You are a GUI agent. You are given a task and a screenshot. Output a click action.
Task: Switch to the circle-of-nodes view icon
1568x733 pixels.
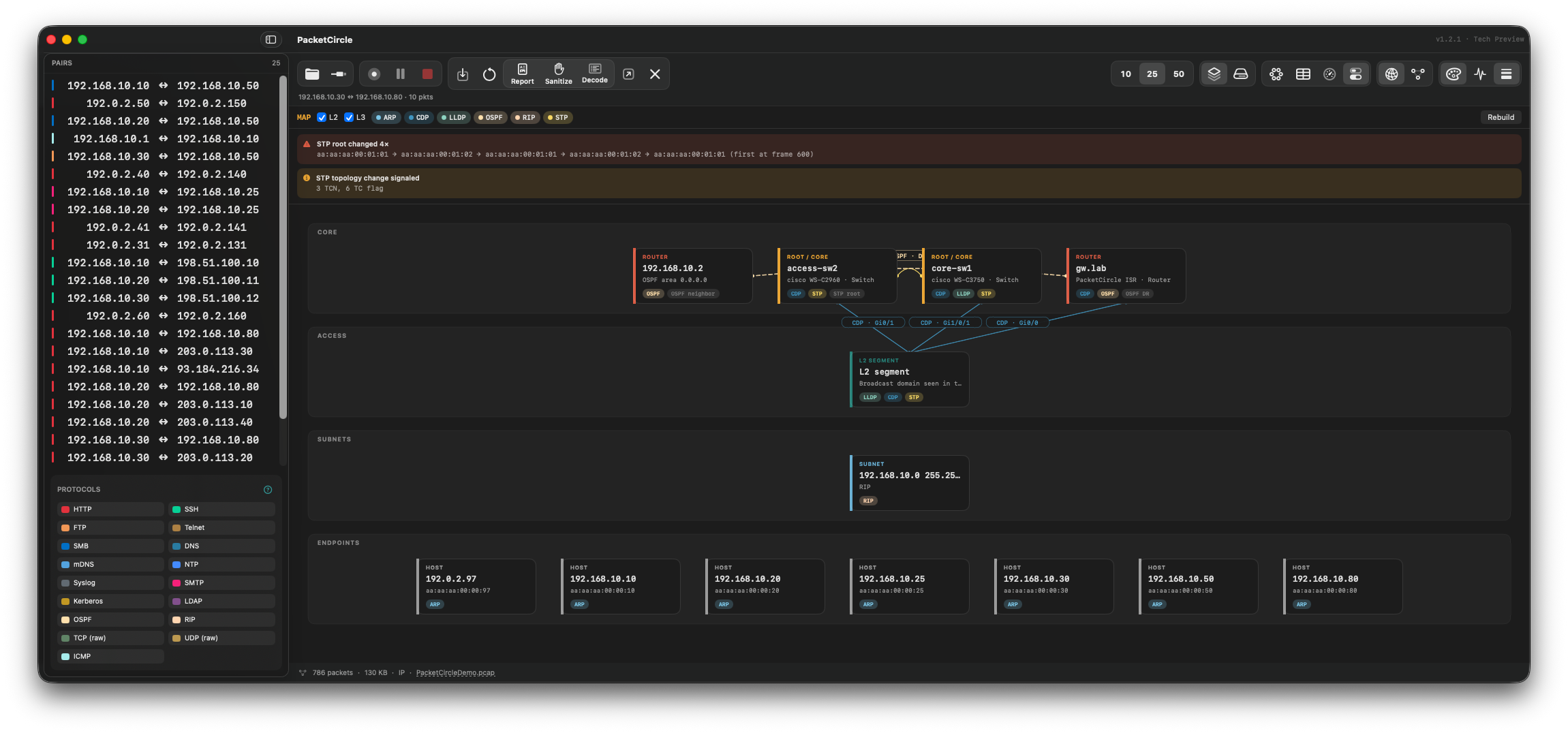(x=1276, y=74)
